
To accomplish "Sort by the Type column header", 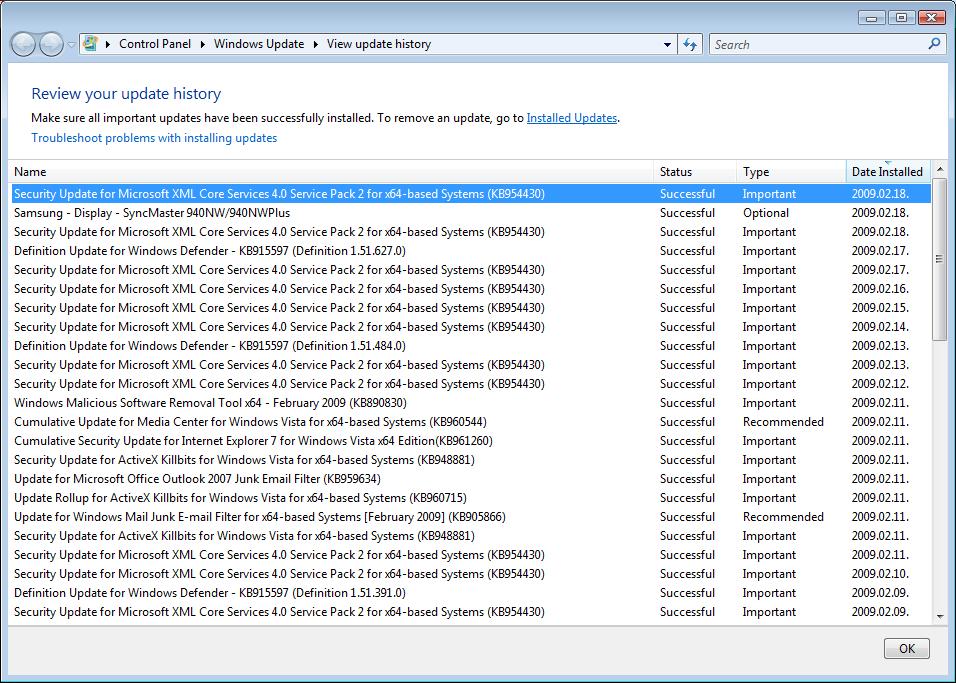I will point(791,172).
